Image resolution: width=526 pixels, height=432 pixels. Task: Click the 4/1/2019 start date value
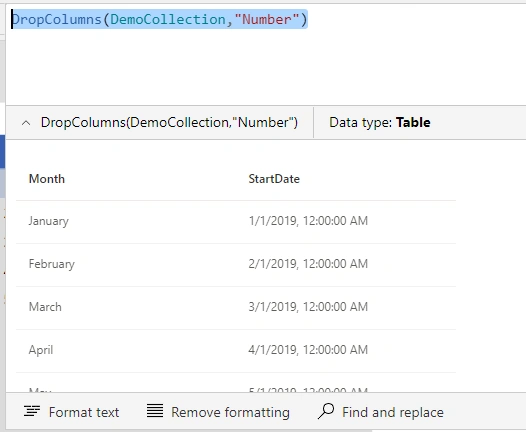(308, 349)
